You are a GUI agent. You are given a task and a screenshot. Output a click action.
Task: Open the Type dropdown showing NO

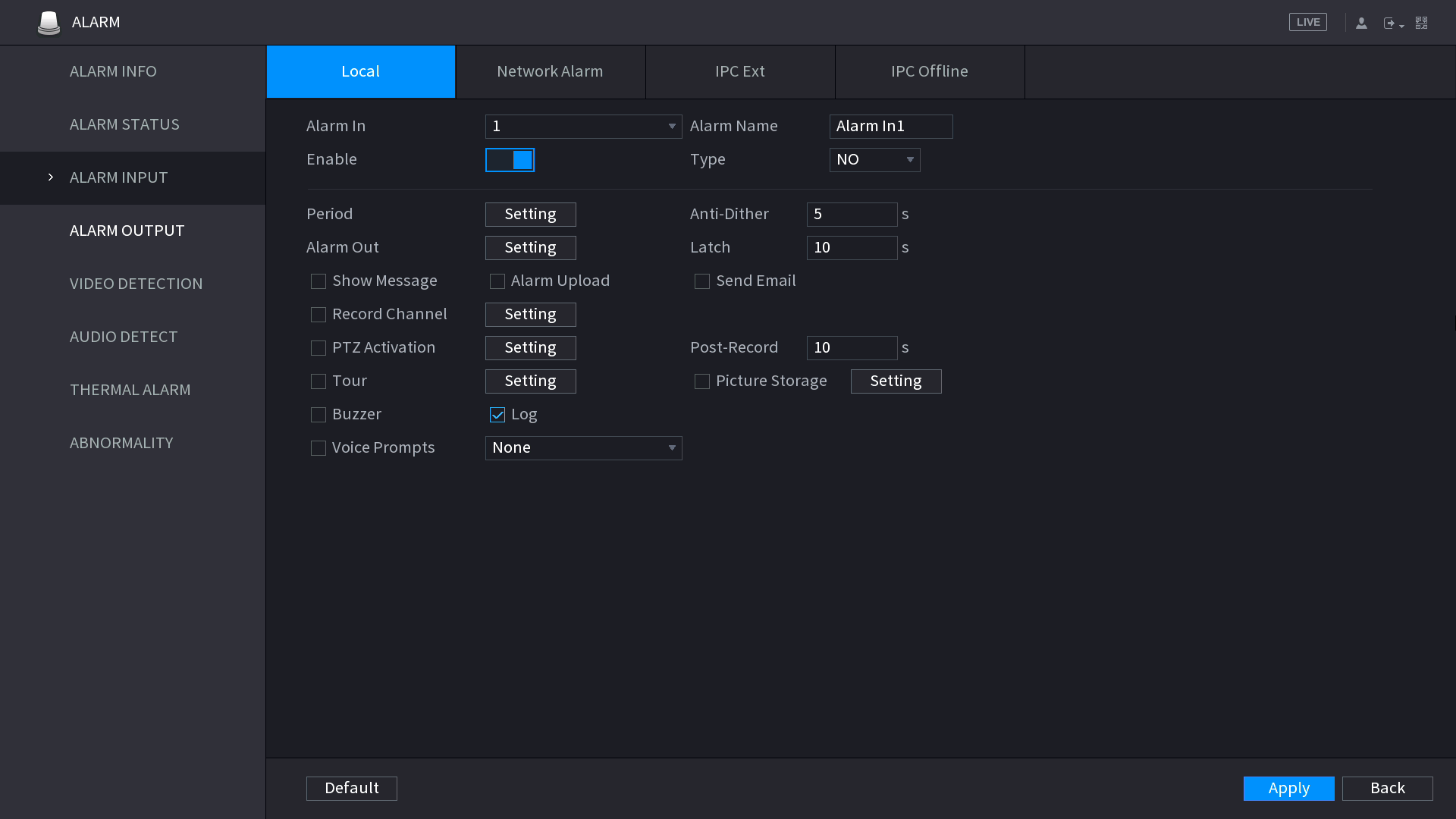tap(874, 160)
